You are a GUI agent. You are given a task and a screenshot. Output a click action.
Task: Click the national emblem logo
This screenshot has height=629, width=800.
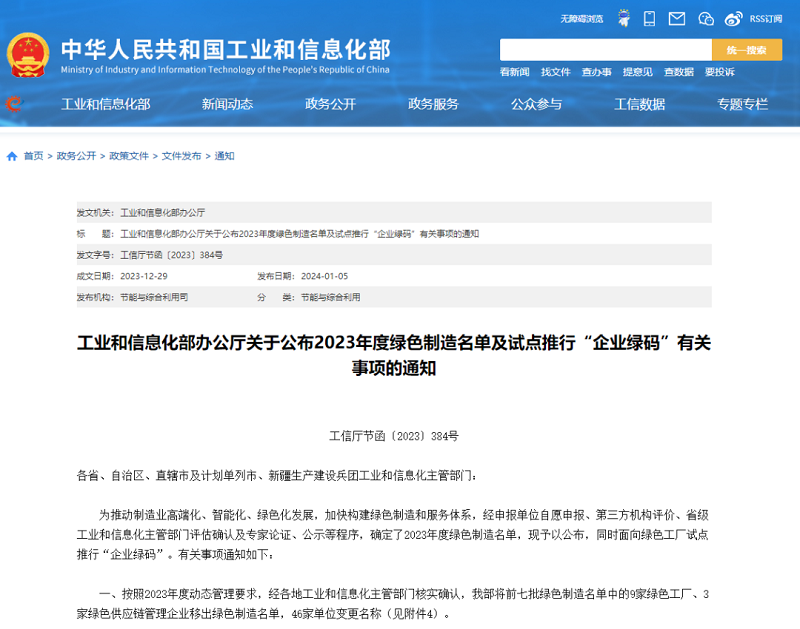28,56
